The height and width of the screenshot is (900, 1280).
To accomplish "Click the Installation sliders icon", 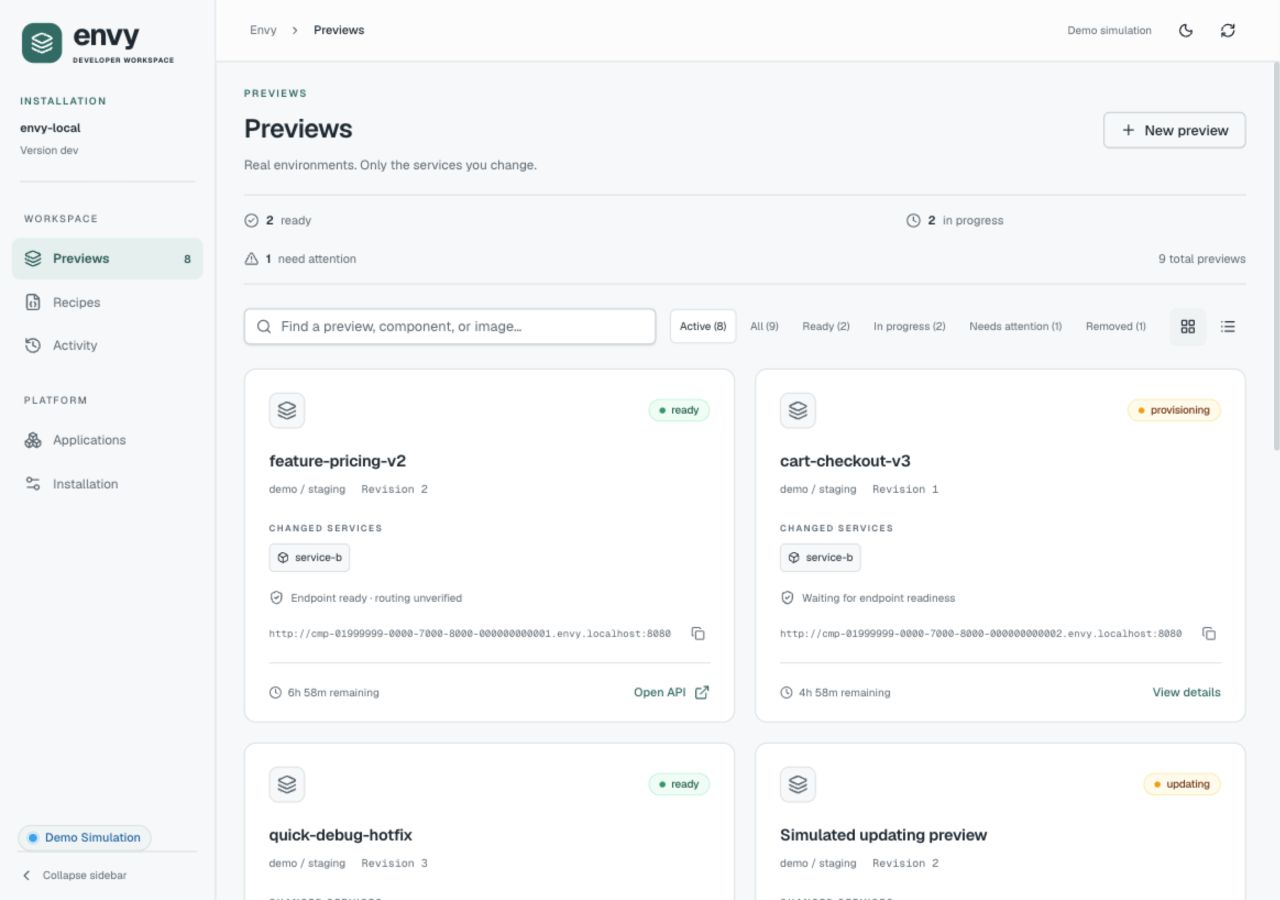I will tap(33, 484).
